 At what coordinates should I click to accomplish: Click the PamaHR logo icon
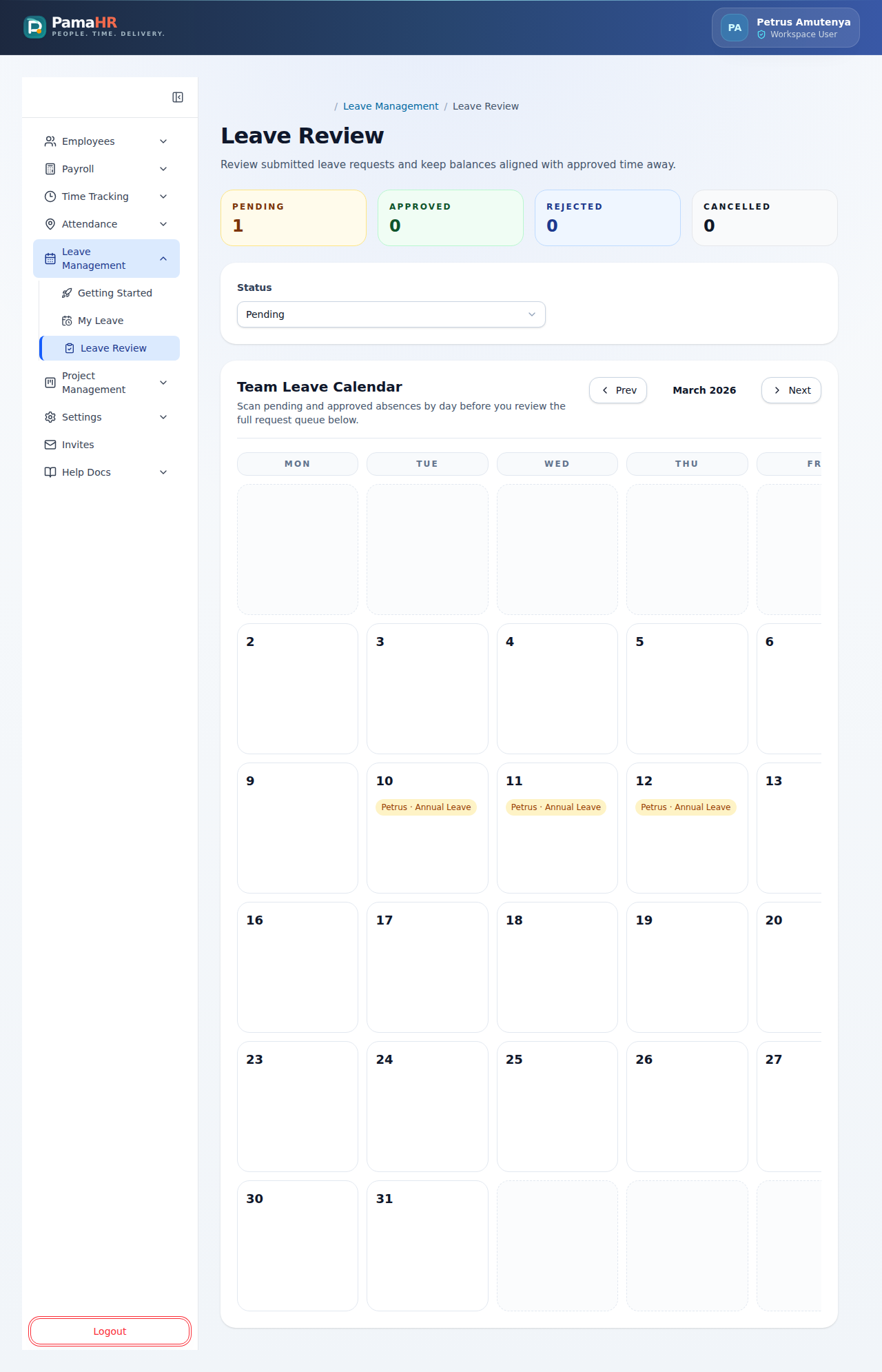(34, 28)
